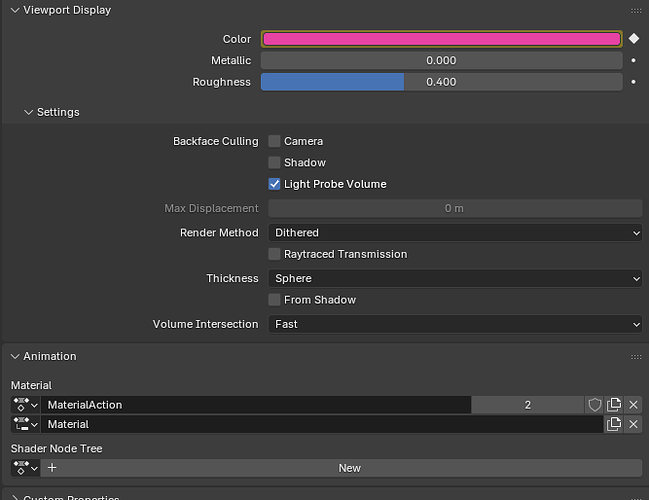Viewport: 649px width, 500px height.
Task: Click the Roughness animate property dot
Action: pos(634,82)
